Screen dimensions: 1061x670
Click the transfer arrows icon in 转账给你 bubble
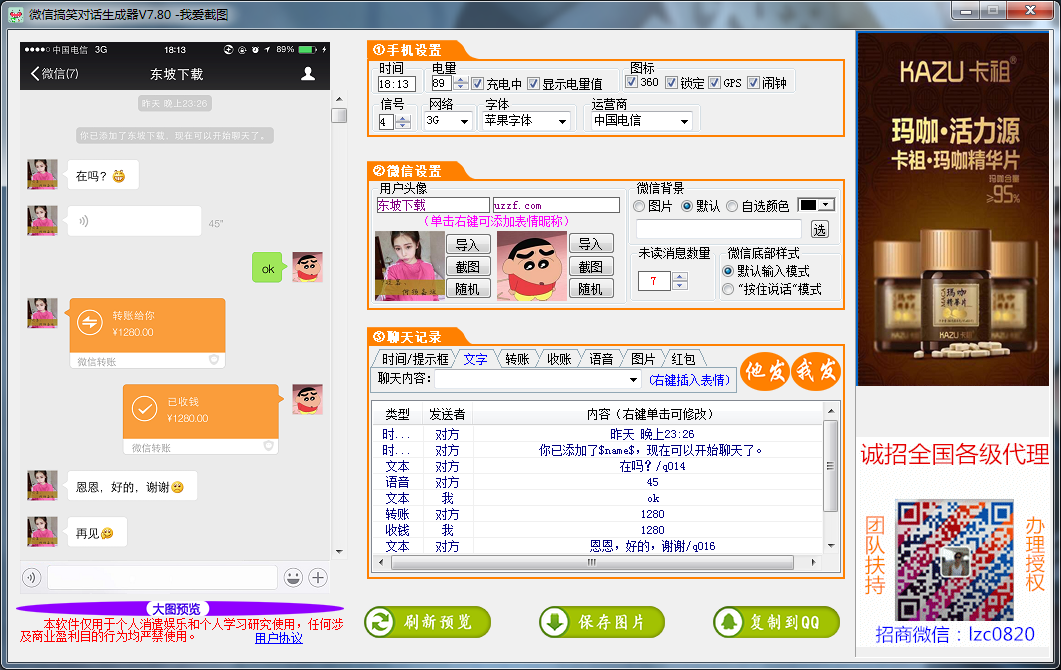(90, 323)
